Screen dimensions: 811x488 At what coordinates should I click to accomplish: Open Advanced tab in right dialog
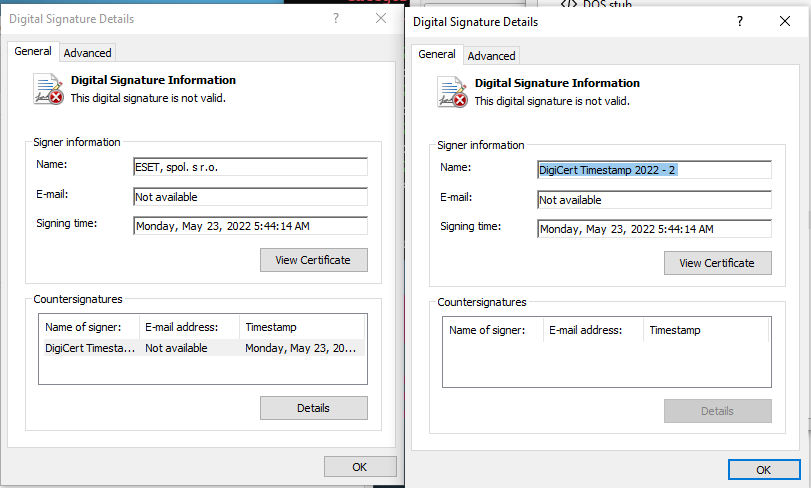(x=491, y=56)
